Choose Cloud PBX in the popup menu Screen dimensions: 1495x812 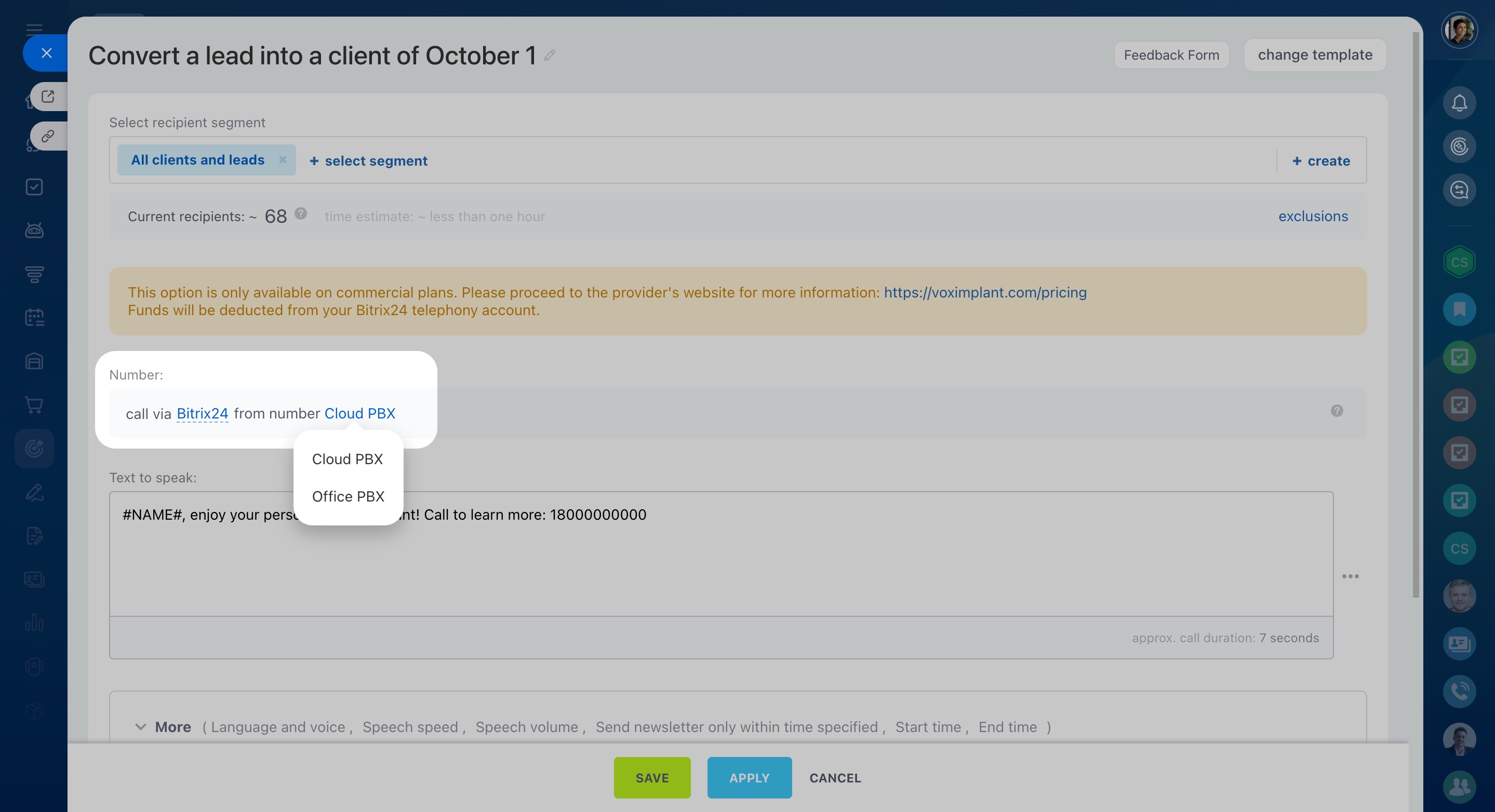pyautogui.click(x=347, y=459)
